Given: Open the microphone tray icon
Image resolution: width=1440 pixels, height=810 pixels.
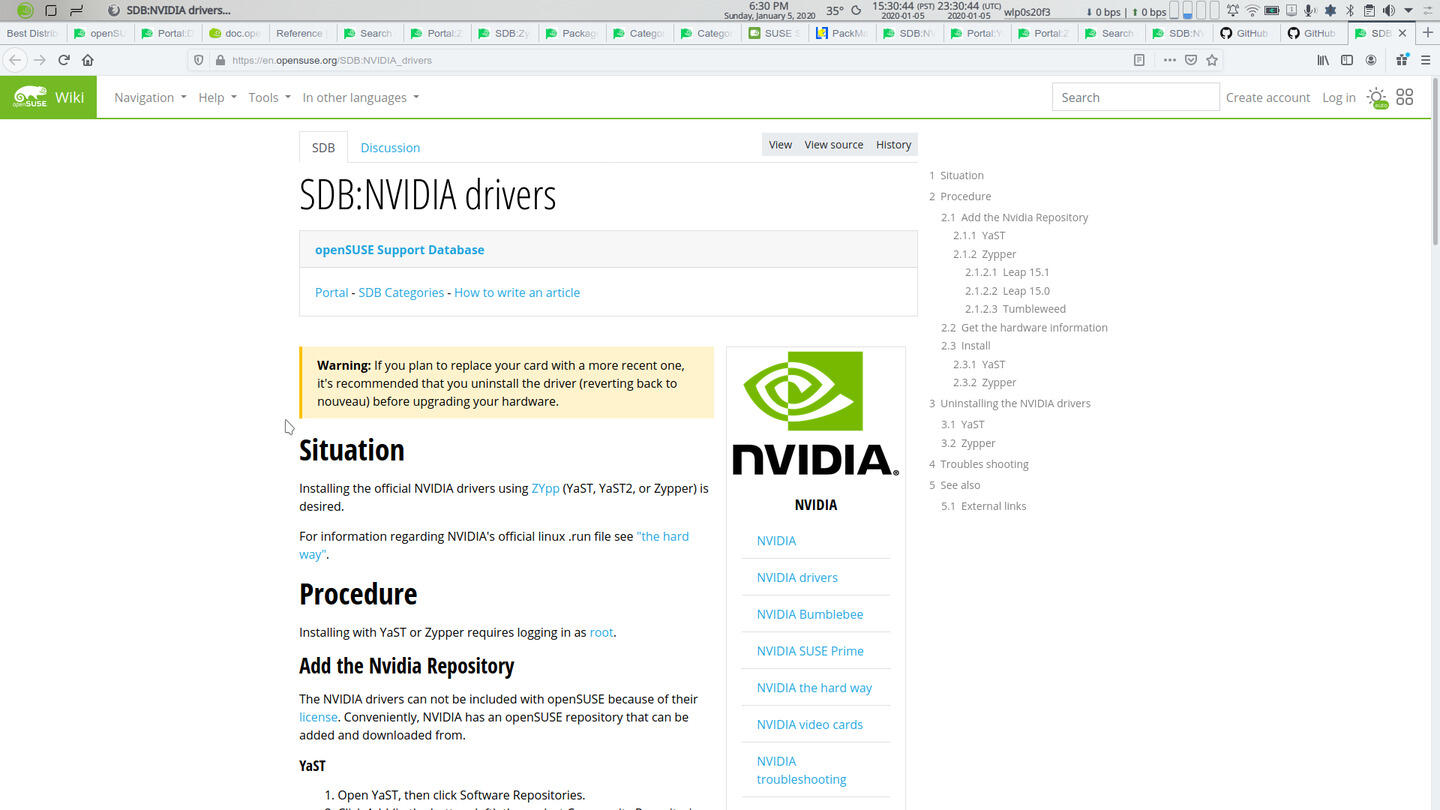Looking at the screenshot, I should [1310, 11].
